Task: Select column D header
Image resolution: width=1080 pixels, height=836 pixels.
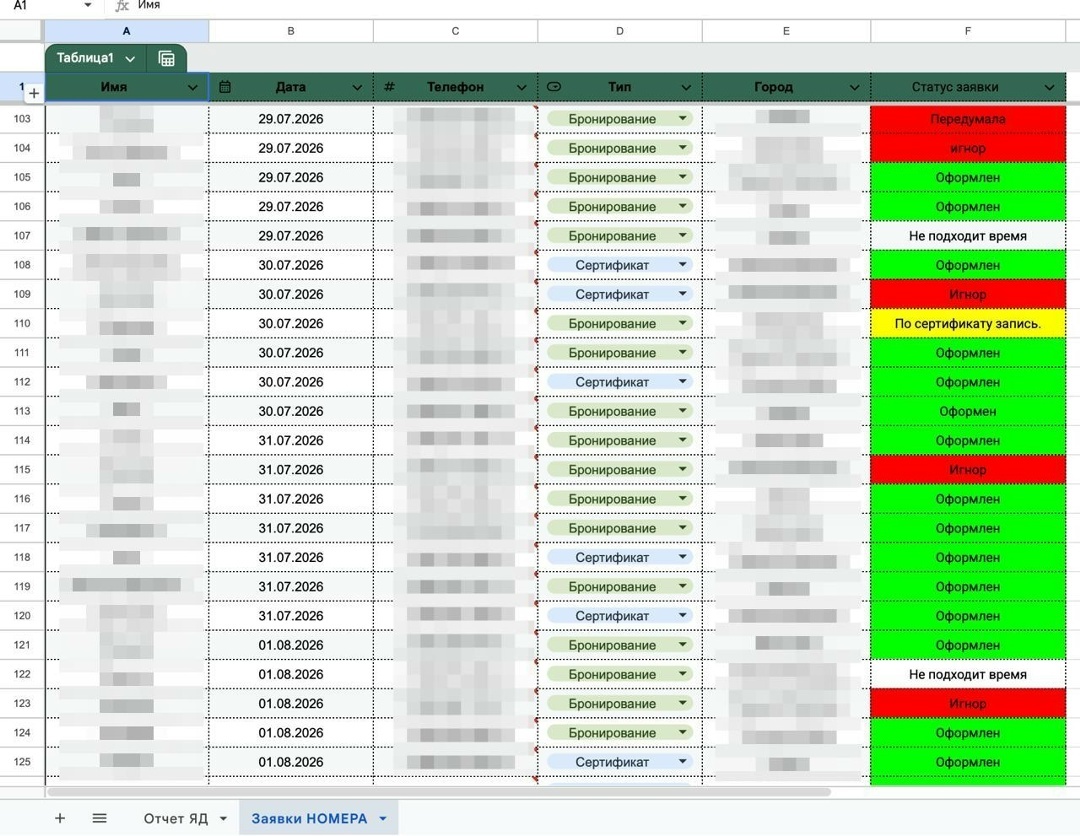Action: click(x=620, y=31)
